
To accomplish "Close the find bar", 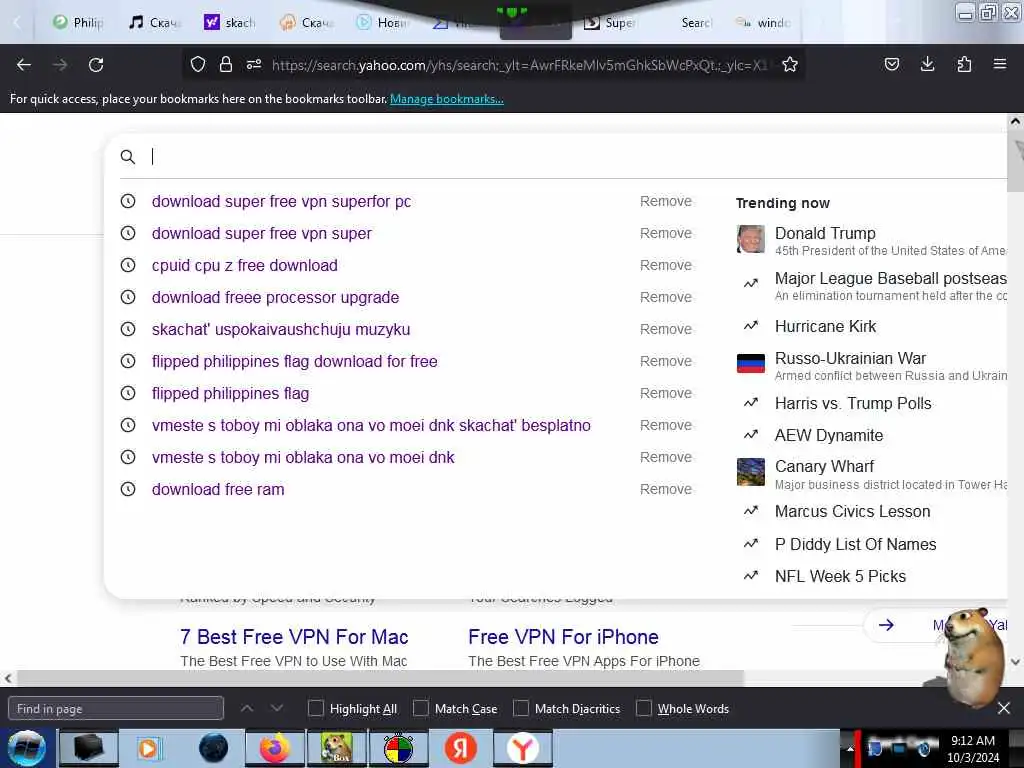I will point(1004,708).
